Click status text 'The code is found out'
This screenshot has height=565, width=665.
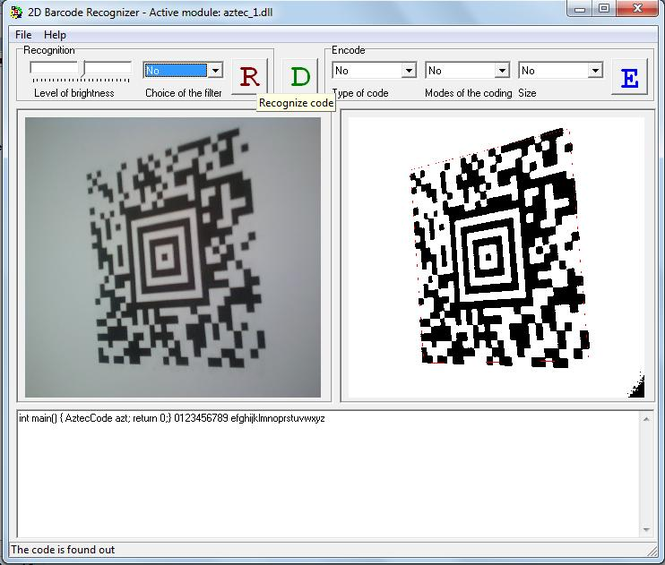point(63,550)
